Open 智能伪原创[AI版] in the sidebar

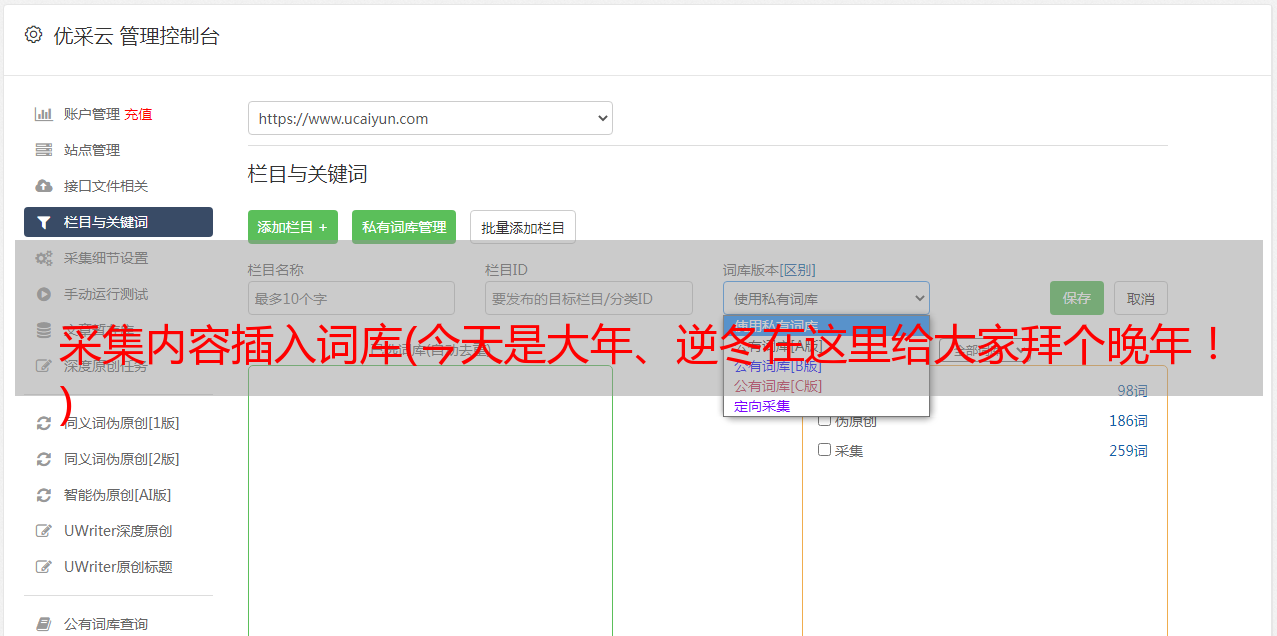[118, 495]
